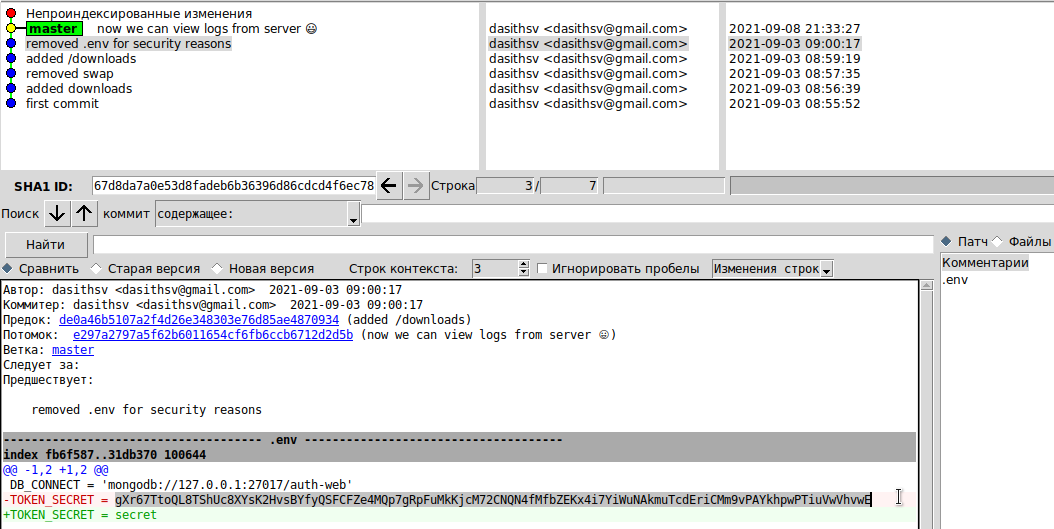Click the yellow master commit graph node
This screenshot has height=529, width=1054.
[11, 29]
